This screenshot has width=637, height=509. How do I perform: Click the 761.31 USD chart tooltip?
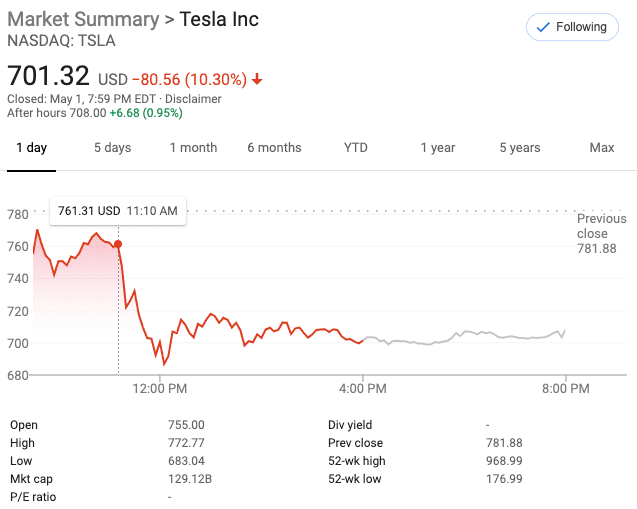[x=118, y=211]
